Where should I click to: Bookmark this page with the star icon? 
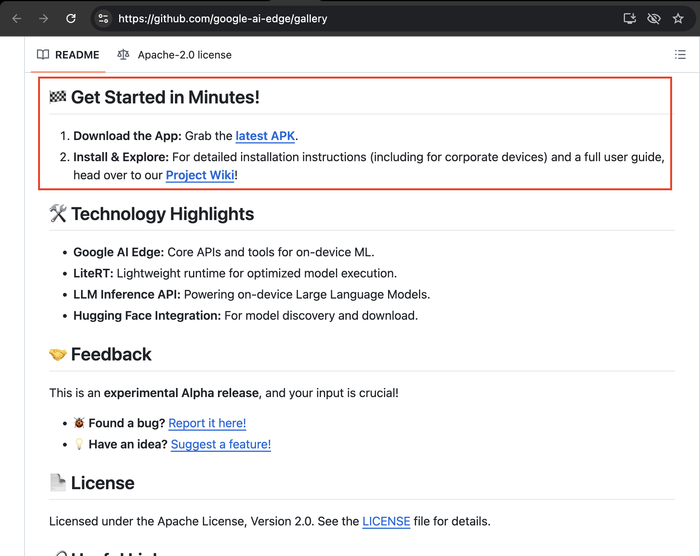(x=678, y=18)
